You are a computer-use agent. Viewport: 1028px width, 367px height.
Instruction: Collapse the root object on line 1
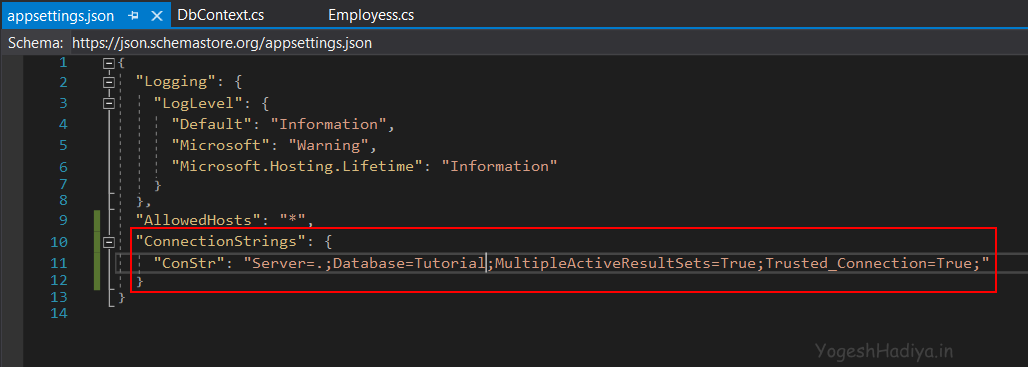[x=109, y=64]
